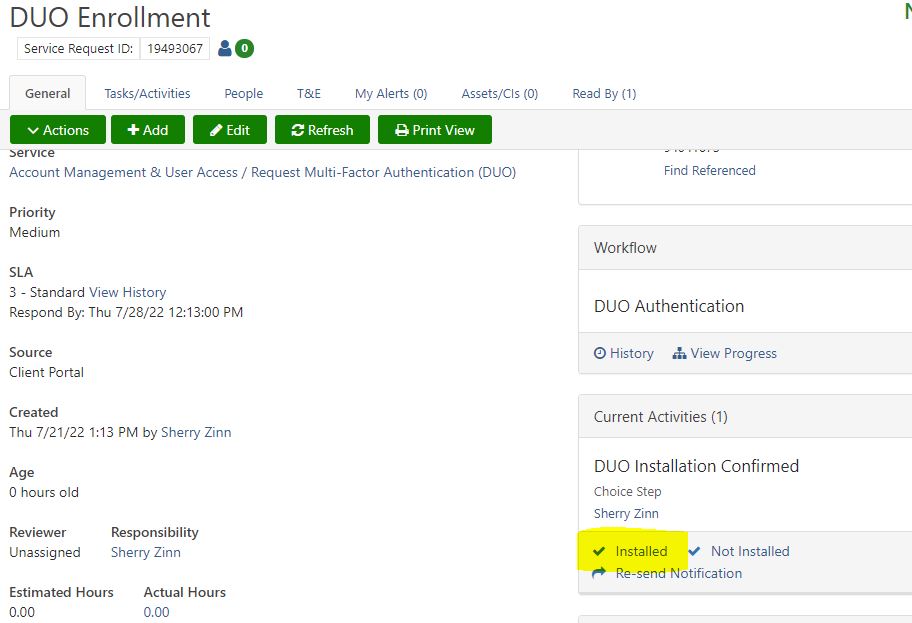Open the Find Referenced link
912x623 pixels.
click(x=709, y=170)
